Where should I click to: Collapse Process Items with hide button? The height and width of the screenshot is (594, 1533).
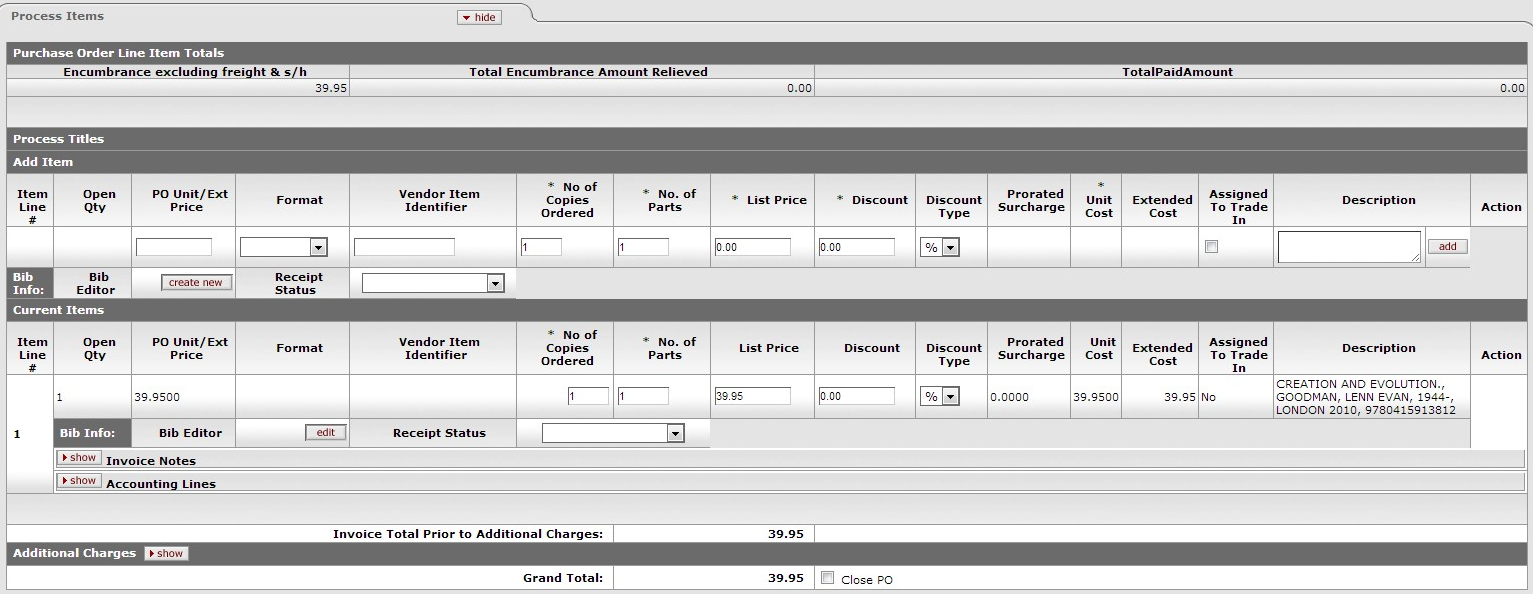tap(479, 17)
